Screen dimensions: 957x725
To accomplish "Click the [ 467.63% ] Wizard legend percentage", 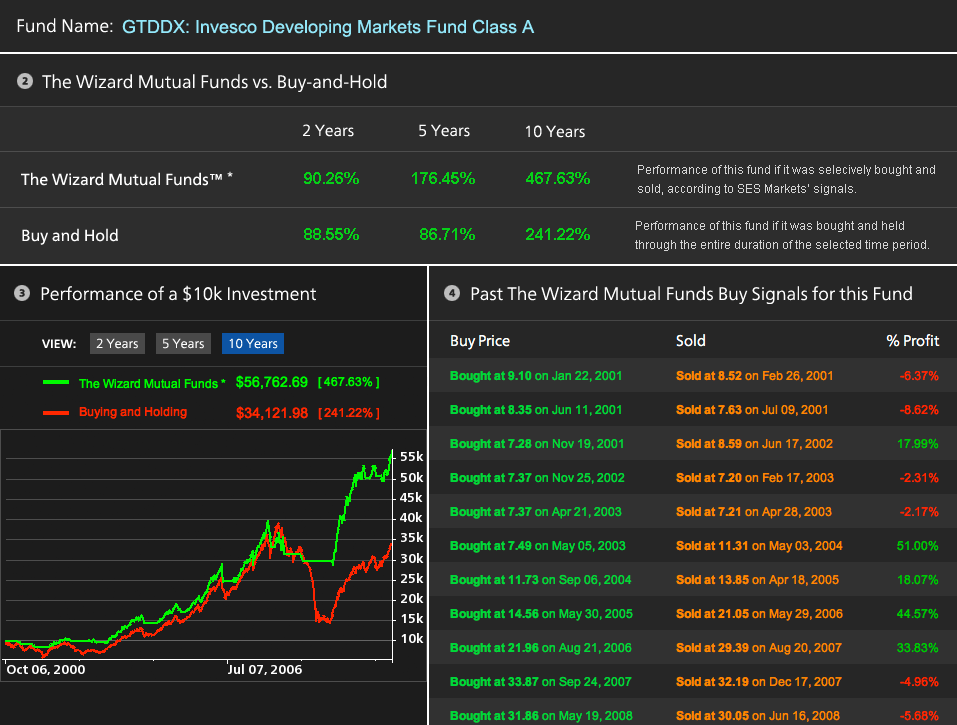I will pos(348,382).
